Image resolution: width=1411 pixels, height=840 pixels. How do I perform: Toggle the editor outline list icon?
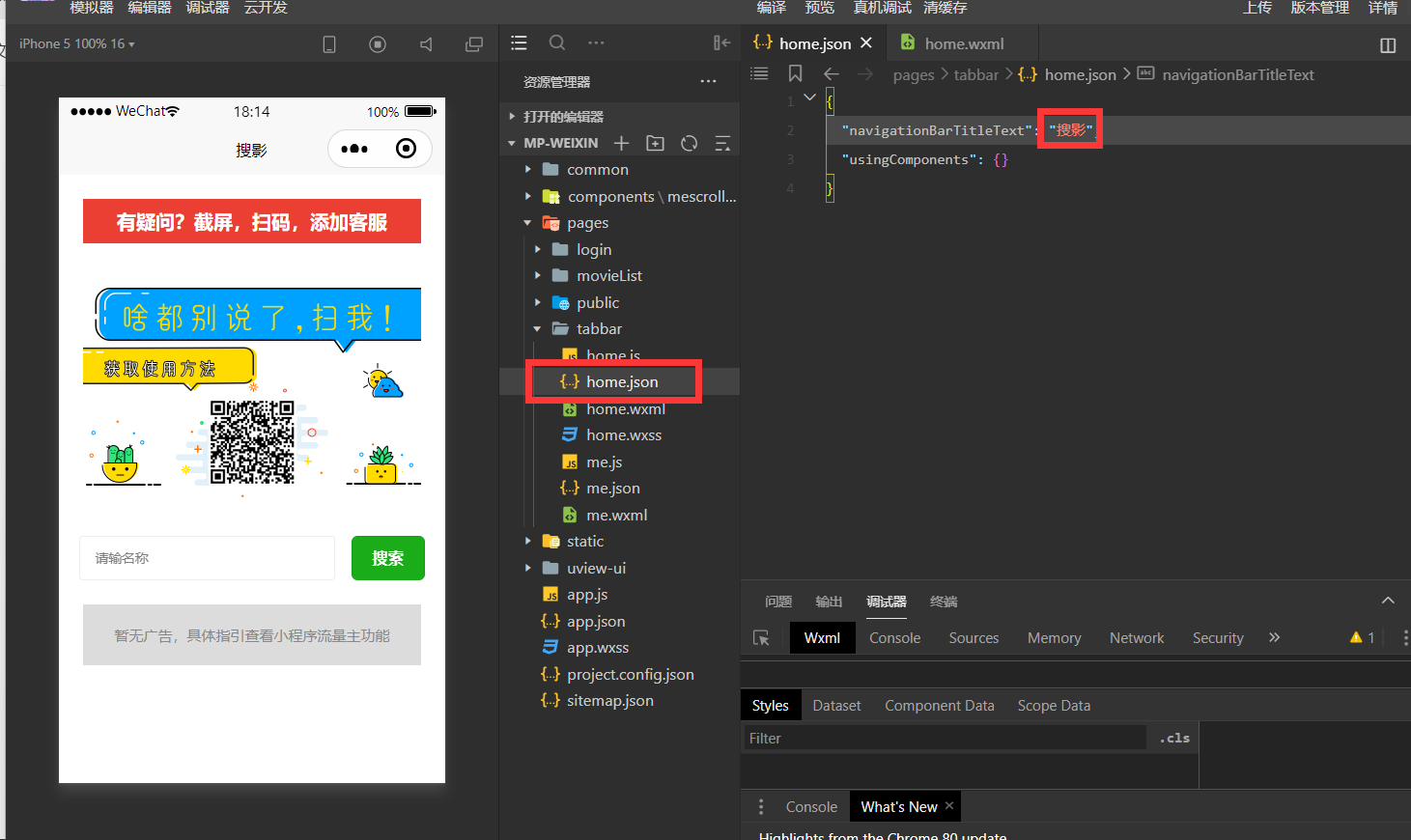(x=760, y=73)
